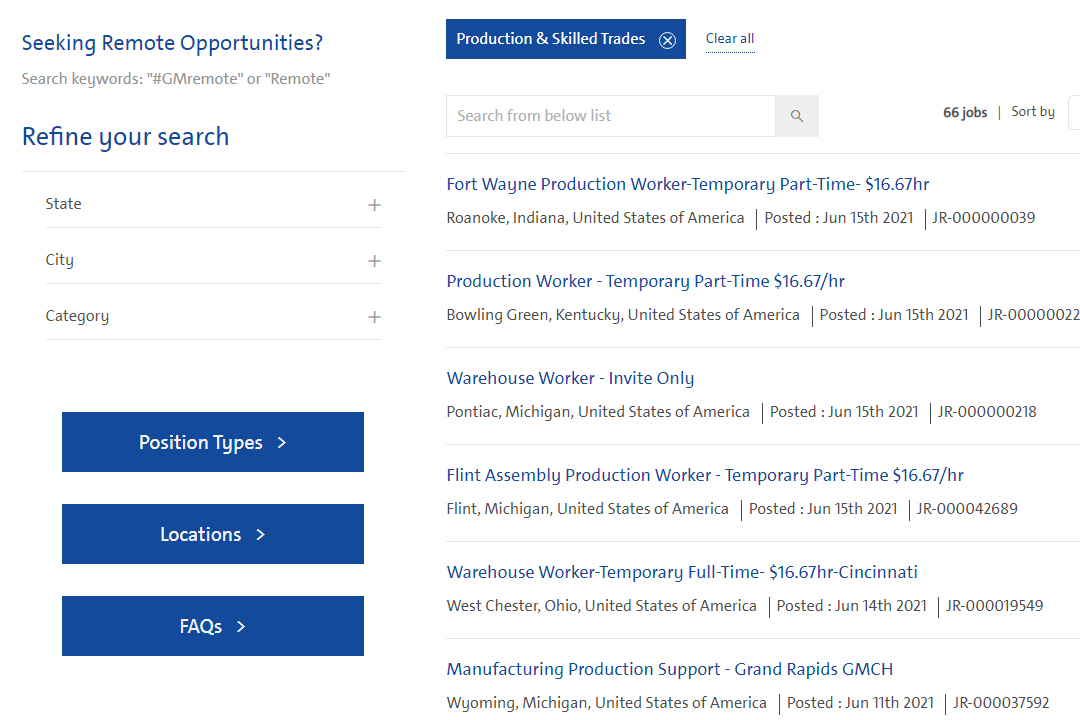Image resolution: width=1080 pixels, height=720 pixels.
Task: Expand the State filter plus icon
Action: pos(374,205)
